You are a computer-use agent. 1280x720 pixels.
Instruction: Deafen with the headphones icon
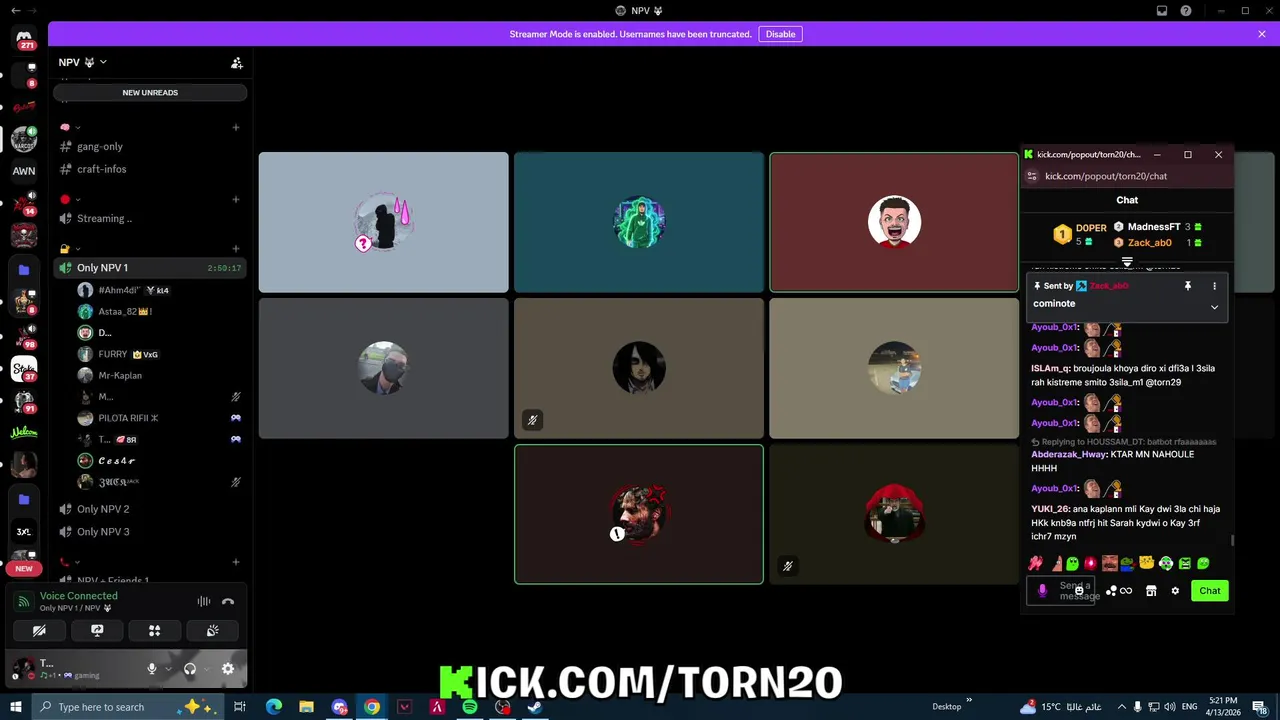click(190, 669)
